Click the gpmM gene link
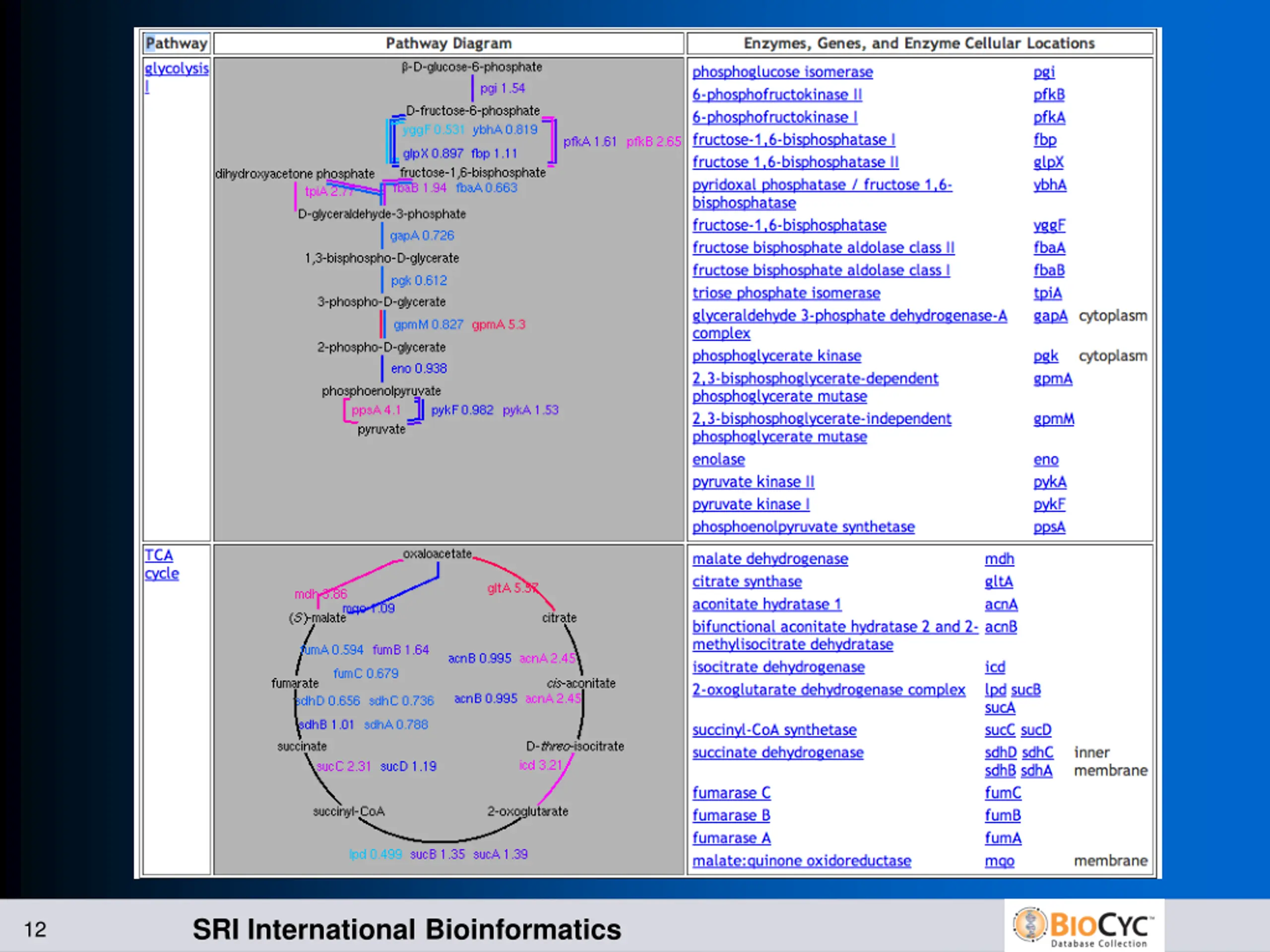The height and width of the screenshot is (952, 1270). point(1054,419)
